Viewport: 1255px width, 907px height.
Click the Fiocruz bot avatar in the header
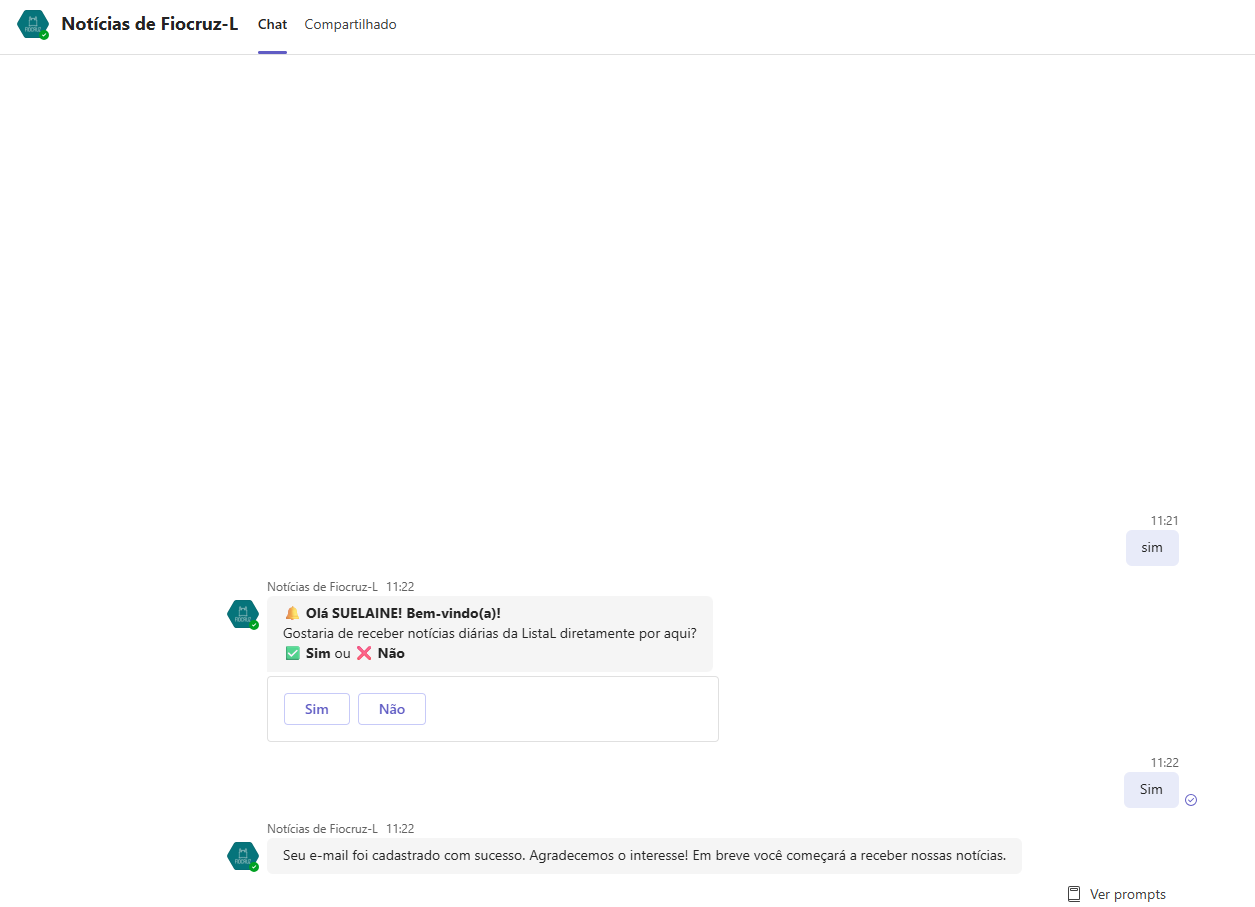coord(33,25)
